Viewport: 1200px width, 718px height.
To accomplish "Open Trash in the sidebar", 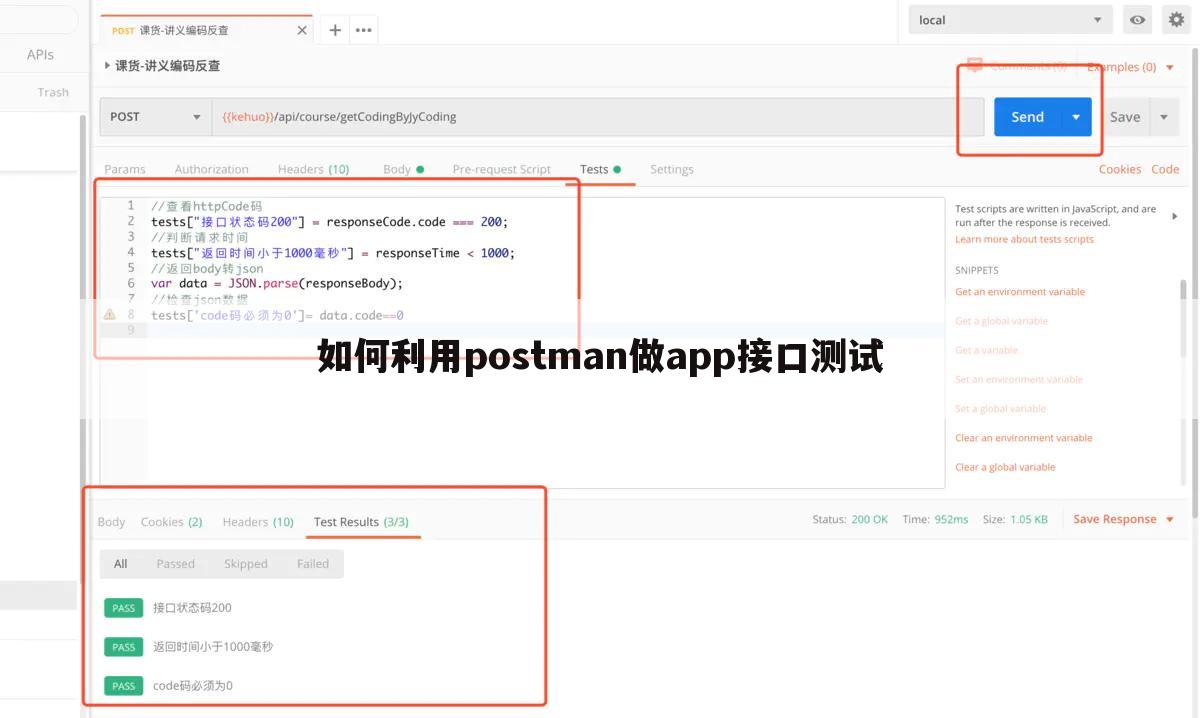I will click(x=53, y=92).
